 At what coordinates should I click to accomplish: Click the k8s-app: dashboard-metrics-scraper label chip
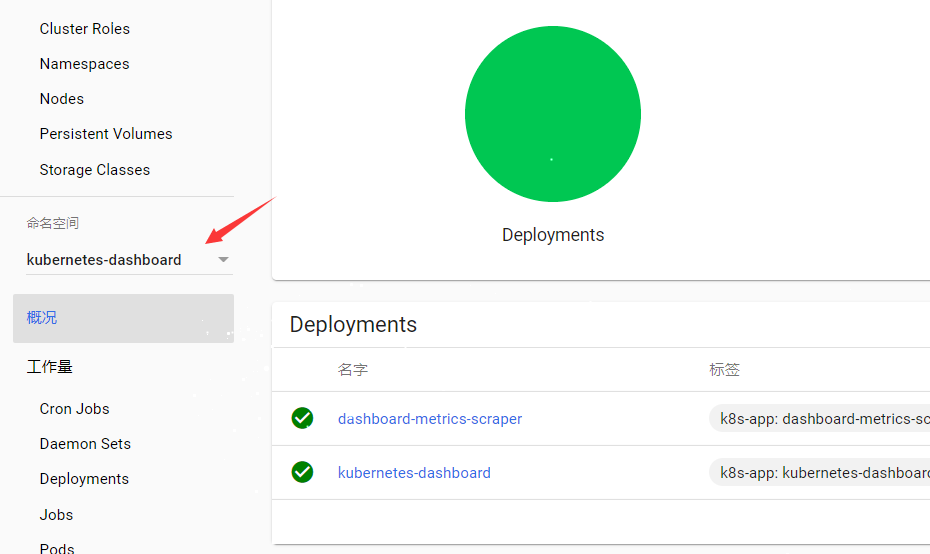(x=820, y=419)
